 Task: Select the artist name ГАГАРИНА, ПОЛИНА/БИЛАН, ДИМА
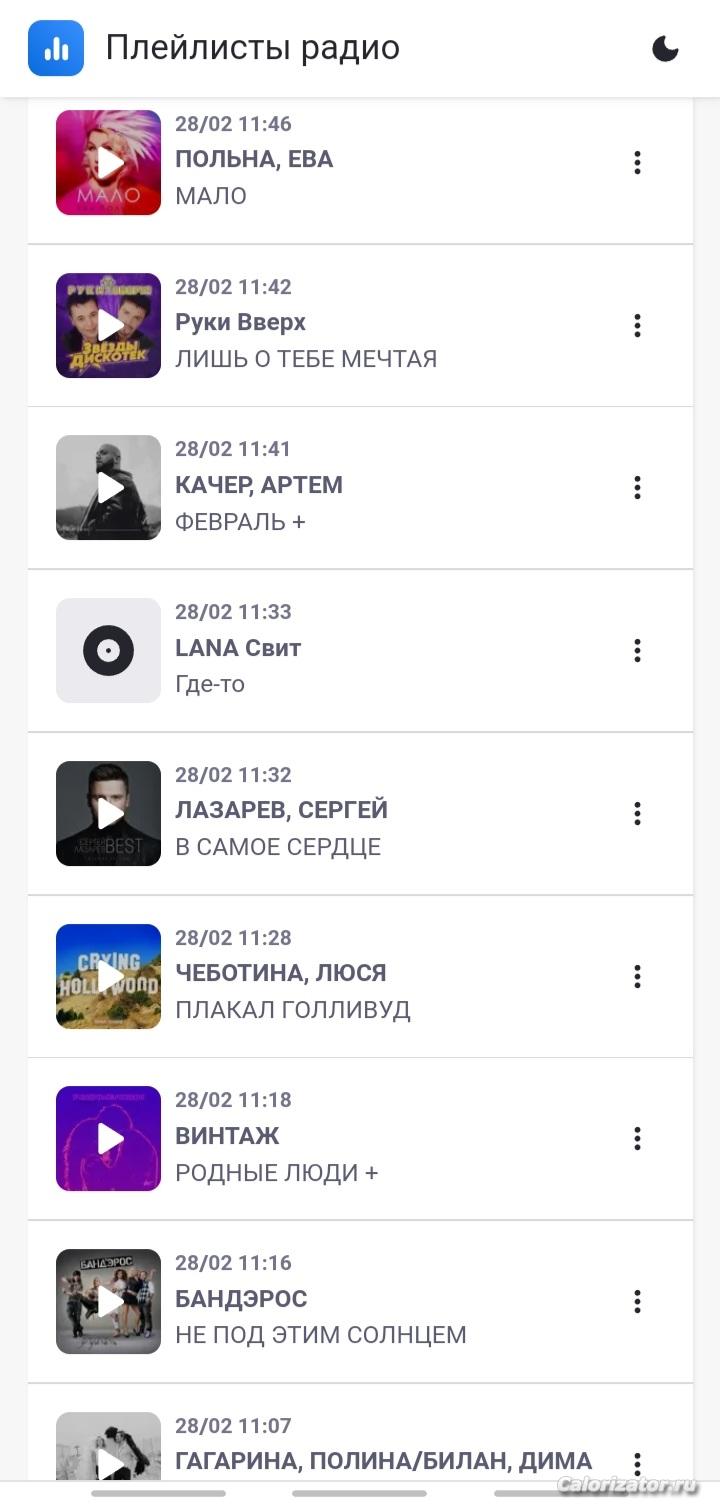click(x=383, y=1461)
